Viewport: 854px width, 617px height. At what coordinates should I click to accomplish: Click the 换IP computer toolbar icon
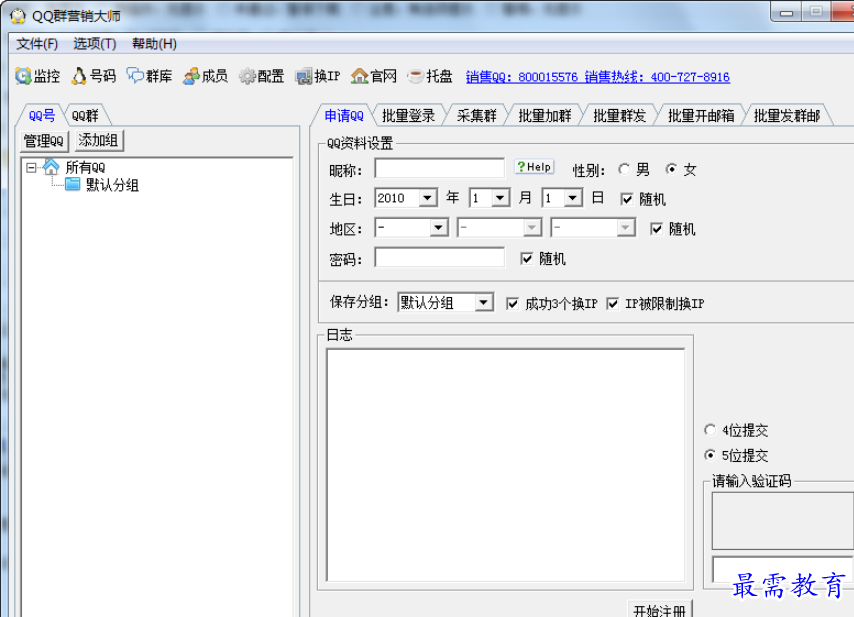click(318, 76)
